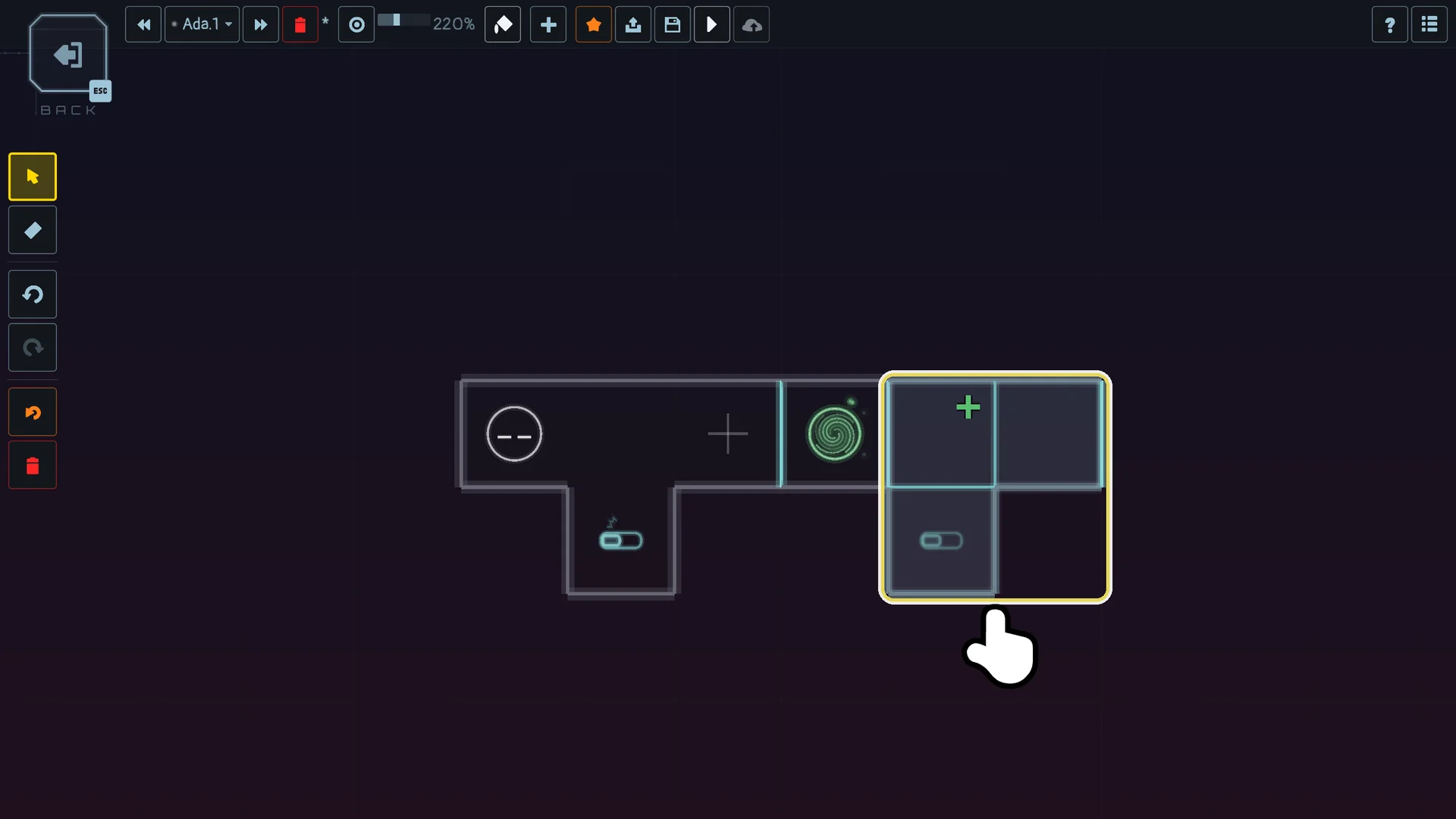Go to the previous level

pos(143,25)
